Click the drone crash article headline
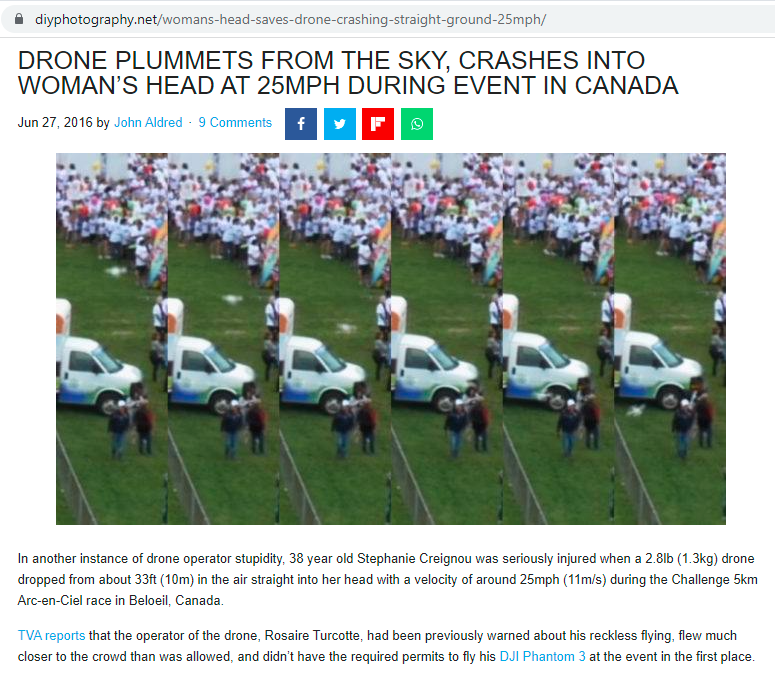This screenshot has width=775, height=673. 348,73
